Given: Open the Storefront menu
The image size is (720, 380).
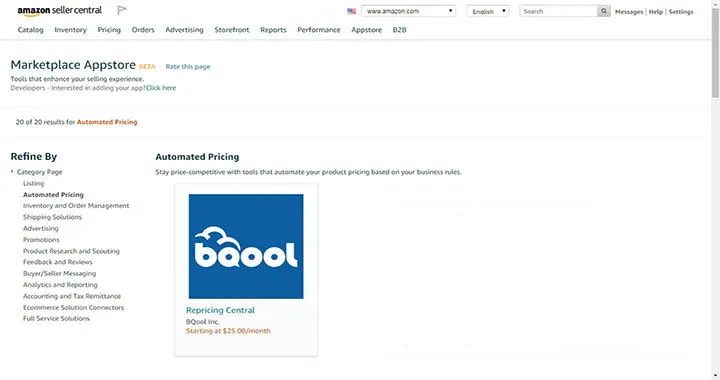Looking at the screenshot, I should click(x=231, y=30).
